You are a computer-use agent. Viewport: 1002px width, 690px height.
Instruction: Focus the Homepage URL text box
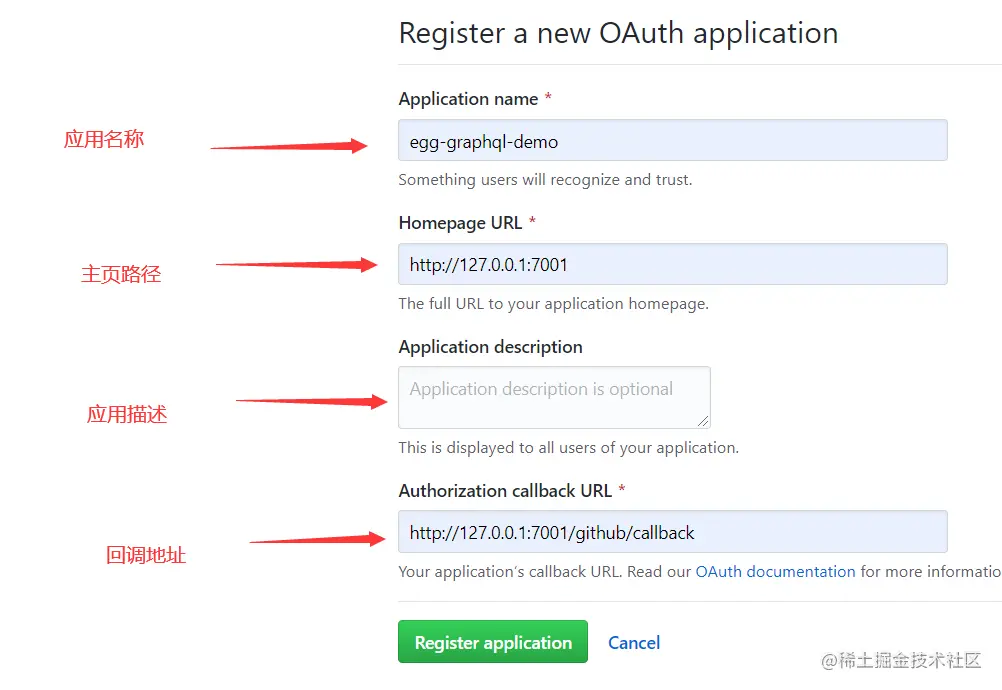(672, 265)
